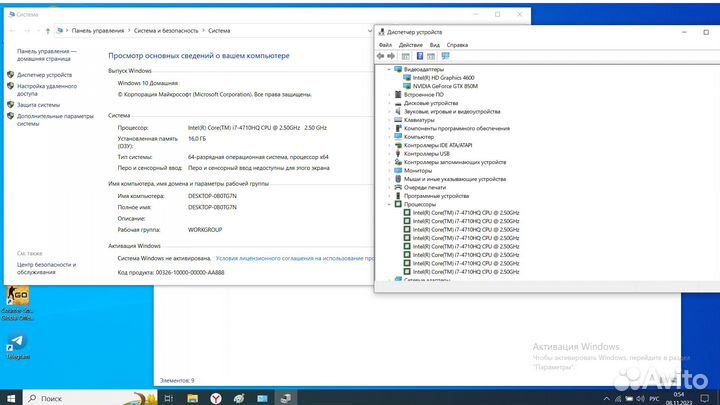Open the Telegram desktop icon
Image resolution: width=720 pixels, height=405 pixels.
(x=17, y=345)
